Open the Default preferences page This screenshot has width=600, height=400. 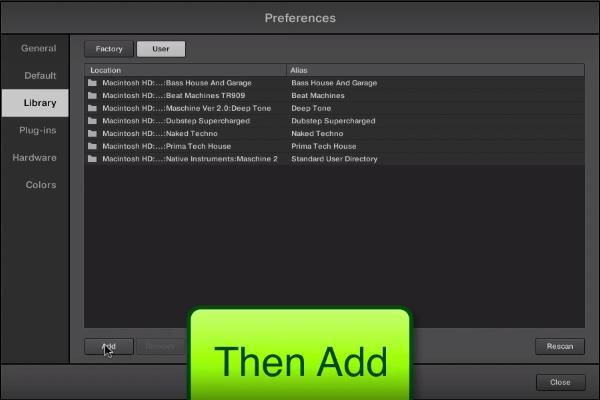pyautogui.click(x=40, y=75)
